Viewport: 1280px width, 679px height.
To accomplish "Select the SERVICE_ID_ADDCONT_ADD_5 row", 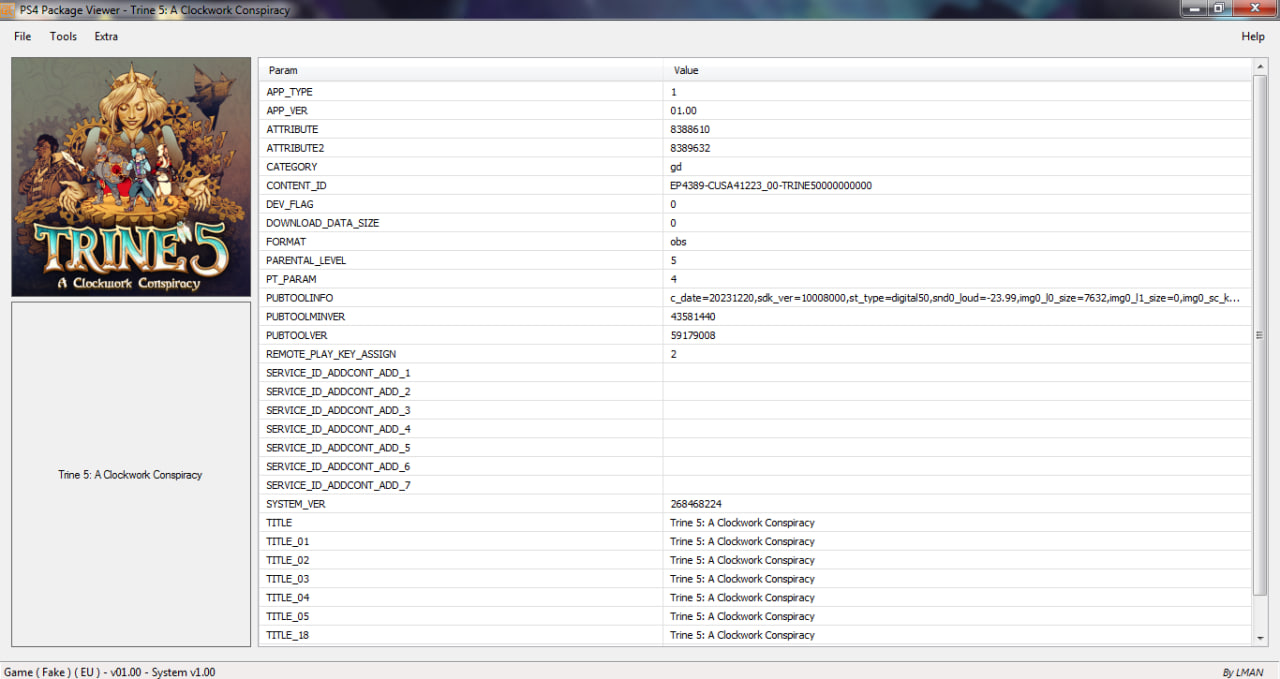I will click(x=755, y=448).
